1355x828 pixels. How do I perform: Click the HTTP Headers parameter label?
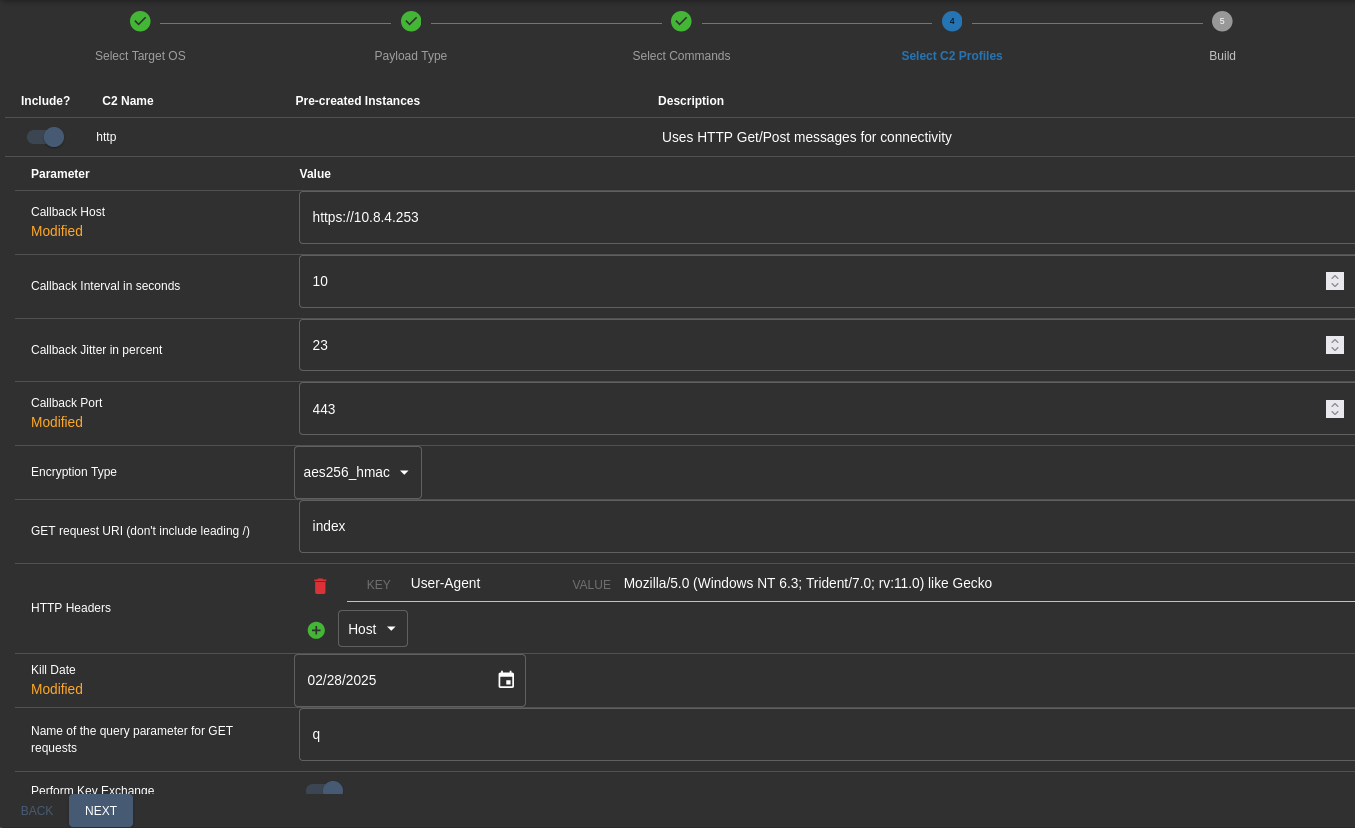71,608
